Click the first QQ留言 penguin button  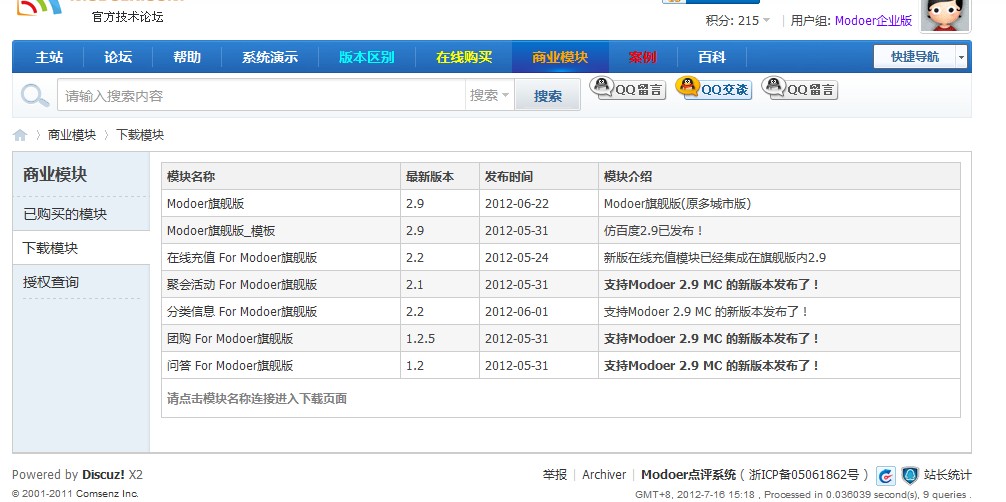point(628,89)
